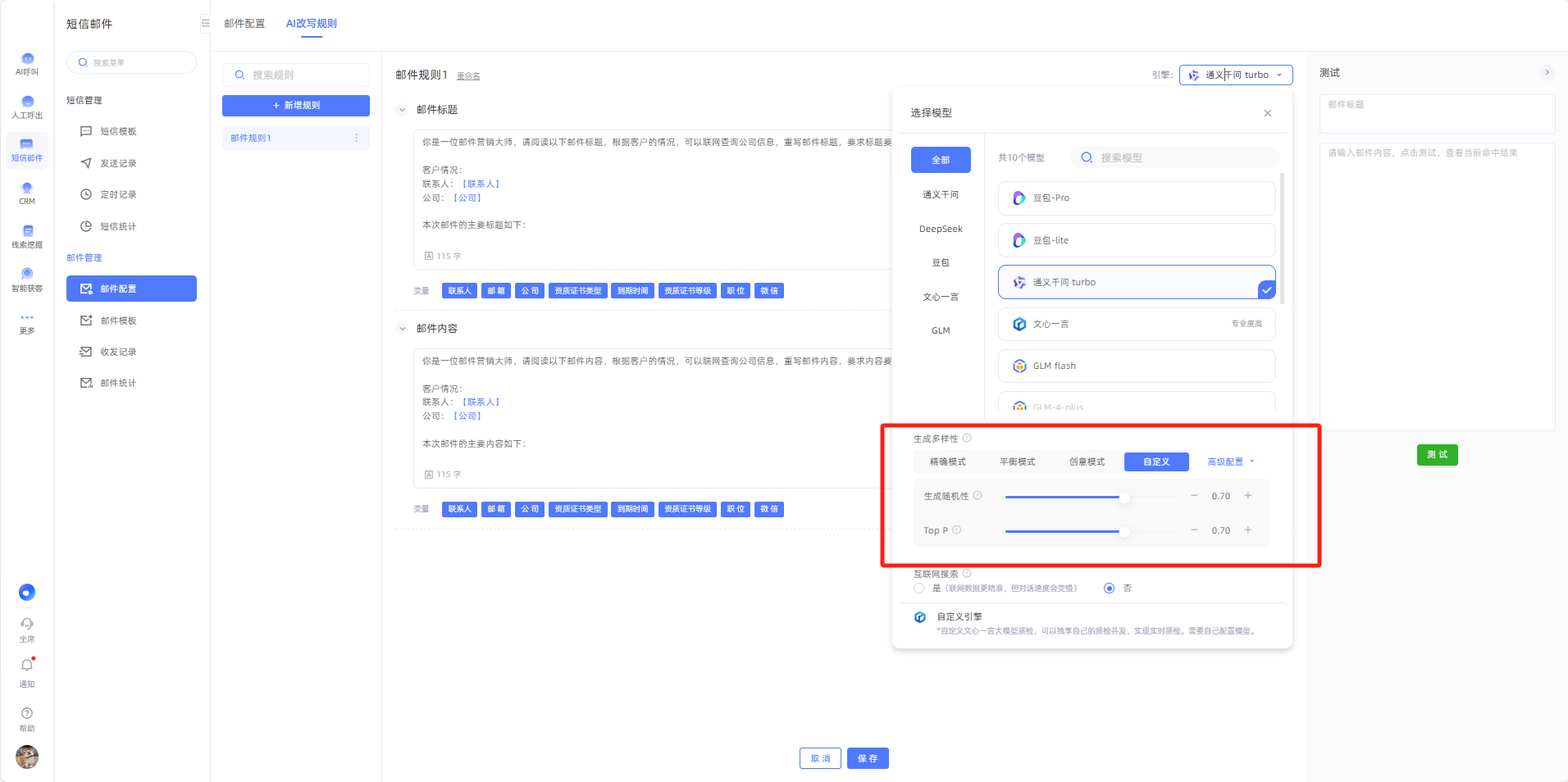The width and height of the screenshot is (1568, 782).
Task: Open the 更多 sidebar menu icon
Action: [27, 323]
